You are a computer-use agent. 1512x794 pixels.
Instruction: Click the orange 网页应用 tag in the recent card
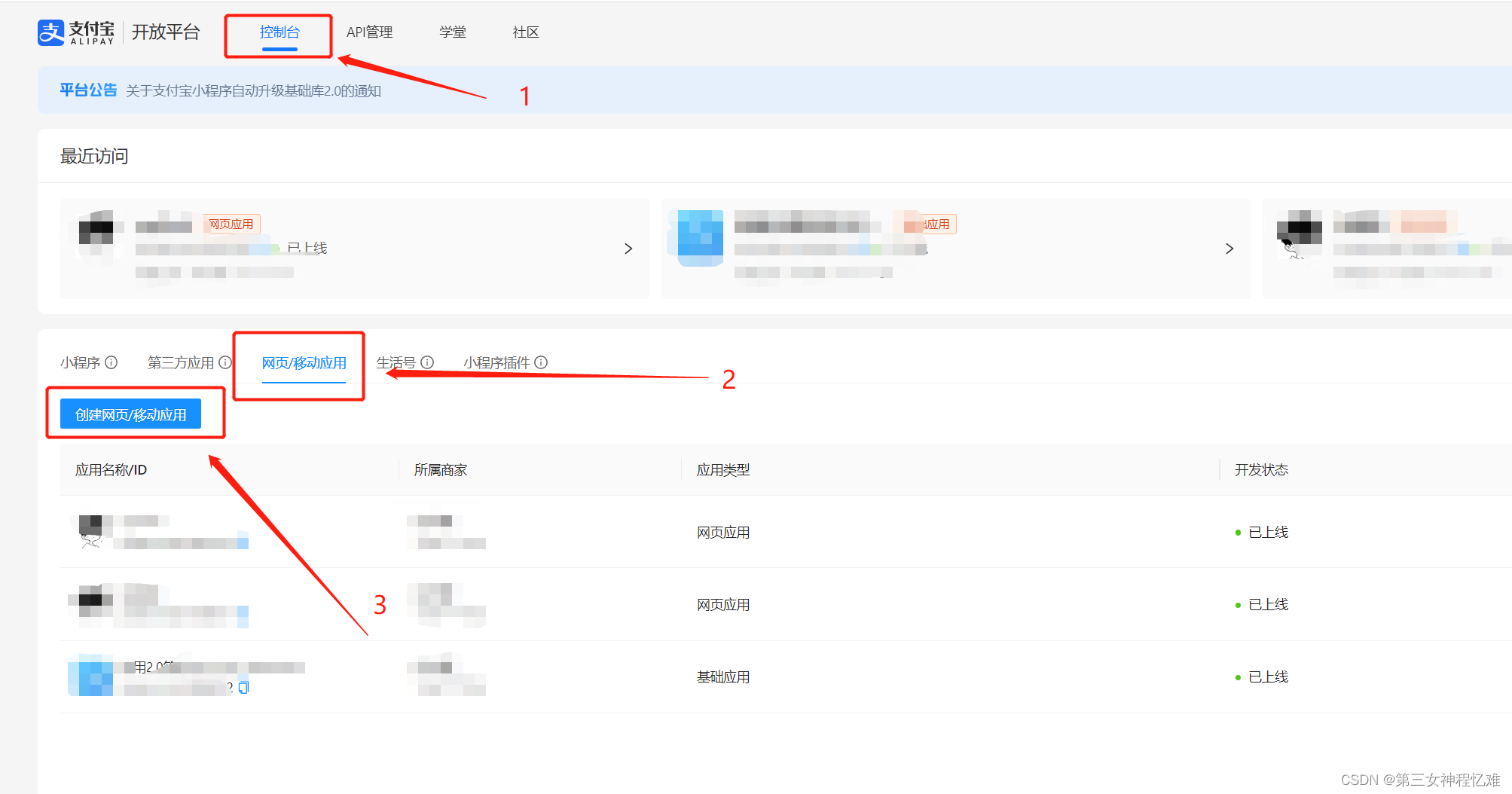coord(231,224)
